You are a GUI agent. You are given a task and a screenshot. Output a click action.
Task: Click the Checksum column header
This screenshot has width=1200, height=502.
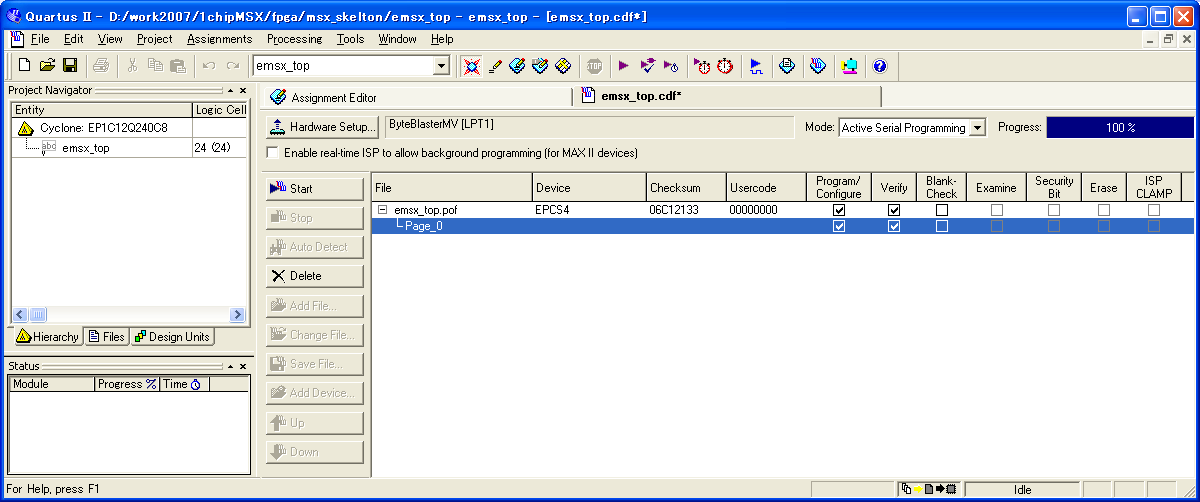click(x=686, y=187)
